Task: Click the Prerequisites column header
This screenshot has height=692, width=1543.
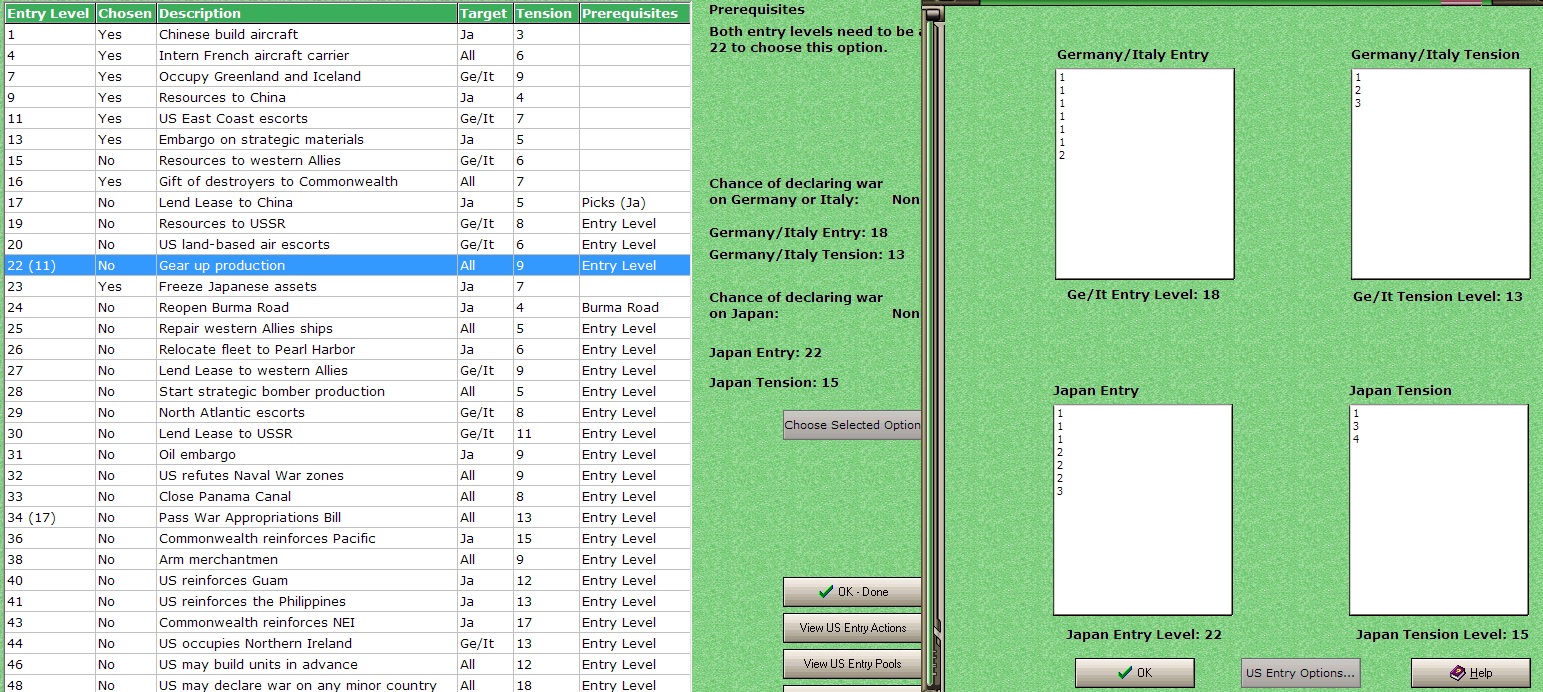Action: tap(634, 13)
